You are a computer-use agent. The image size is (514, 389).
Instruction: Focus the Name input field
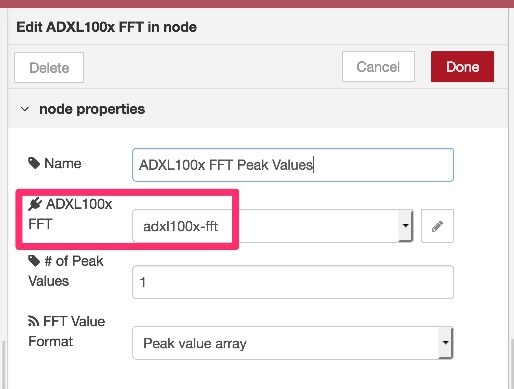click(293, 165)
